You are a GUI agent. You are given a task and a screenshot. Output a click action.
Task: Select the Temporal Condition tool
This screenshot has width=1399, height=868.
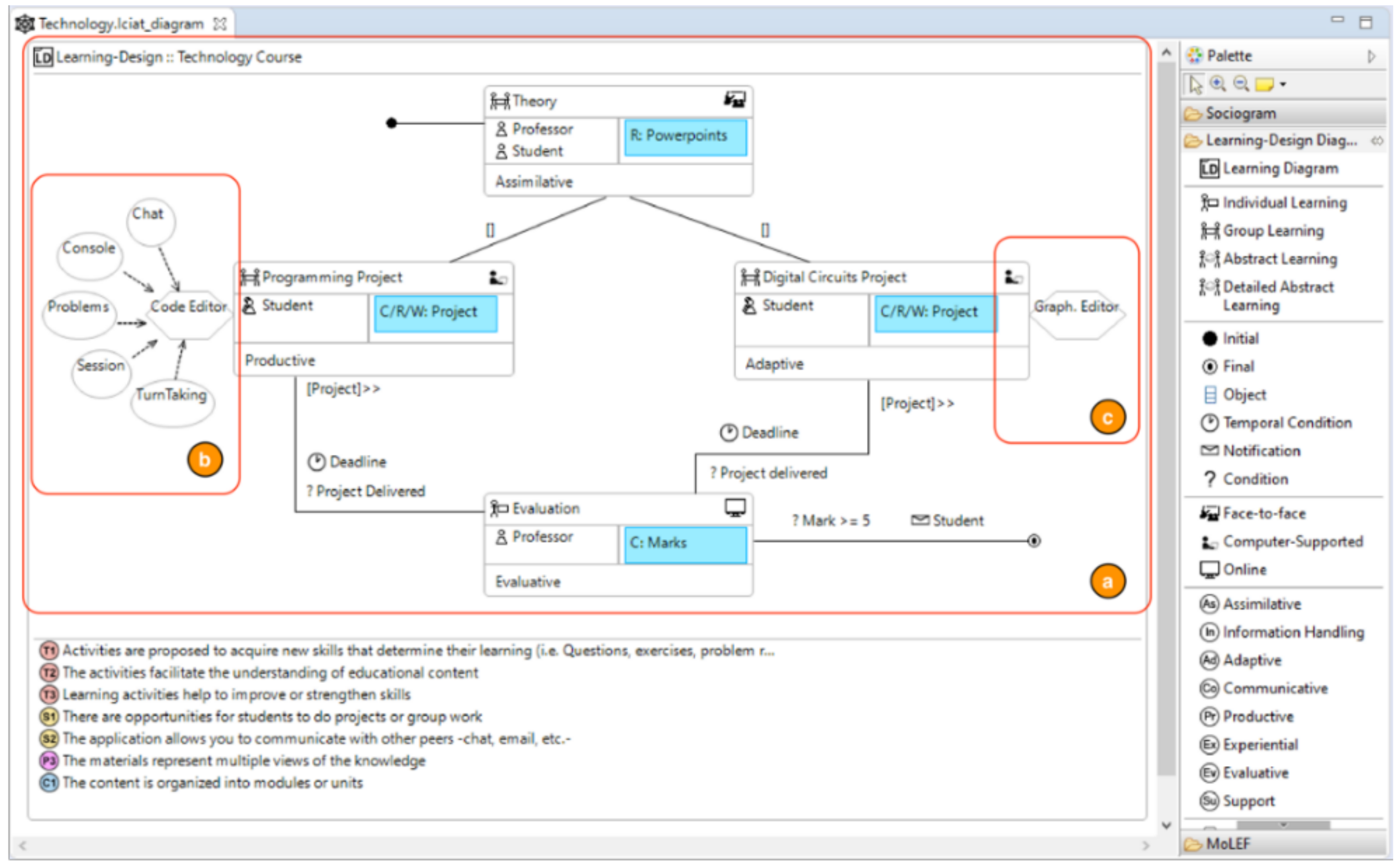click(1286, 423)
